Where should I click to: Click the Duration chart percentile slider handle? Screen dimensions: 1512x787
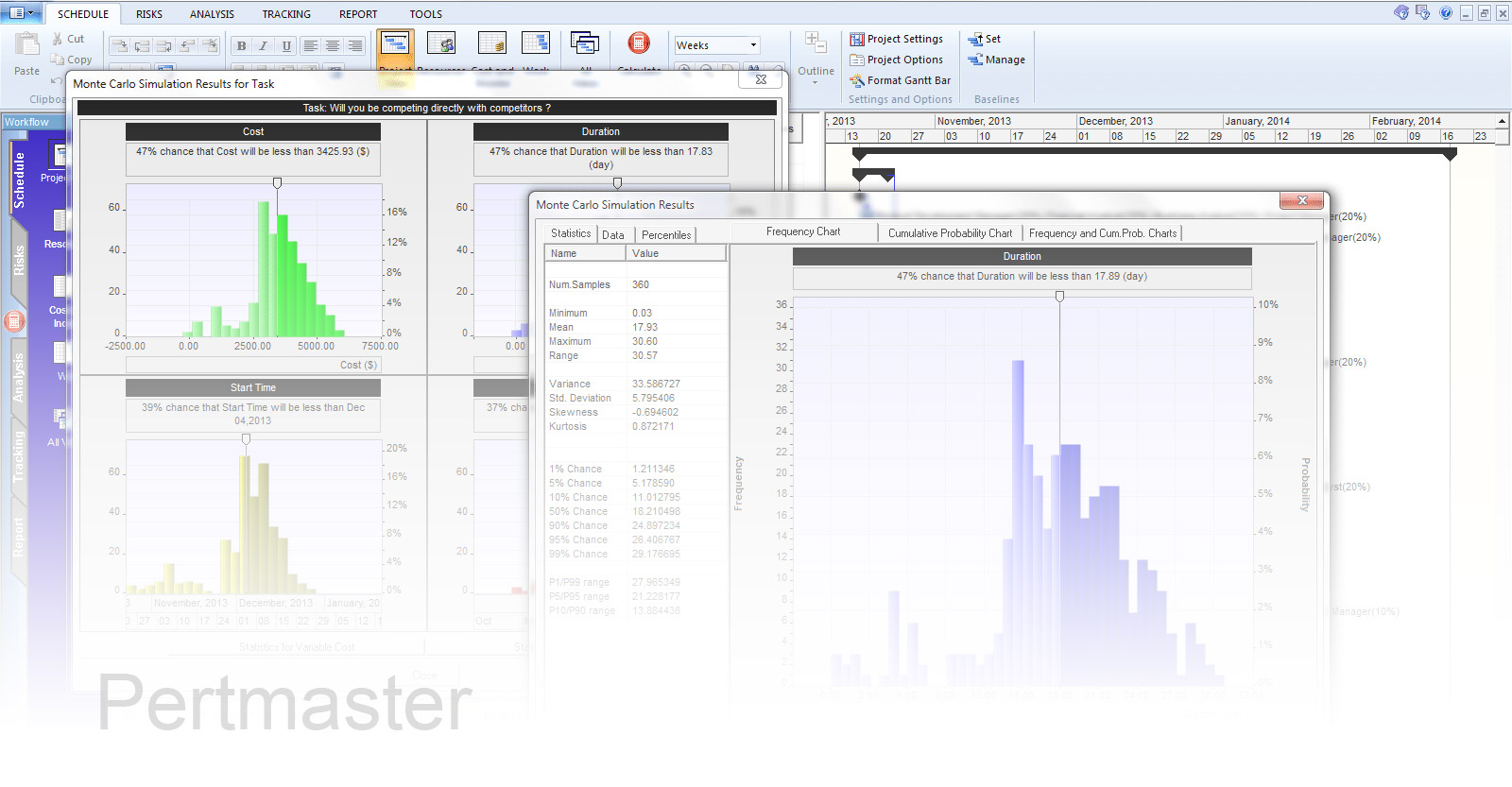click(1059, 297)
